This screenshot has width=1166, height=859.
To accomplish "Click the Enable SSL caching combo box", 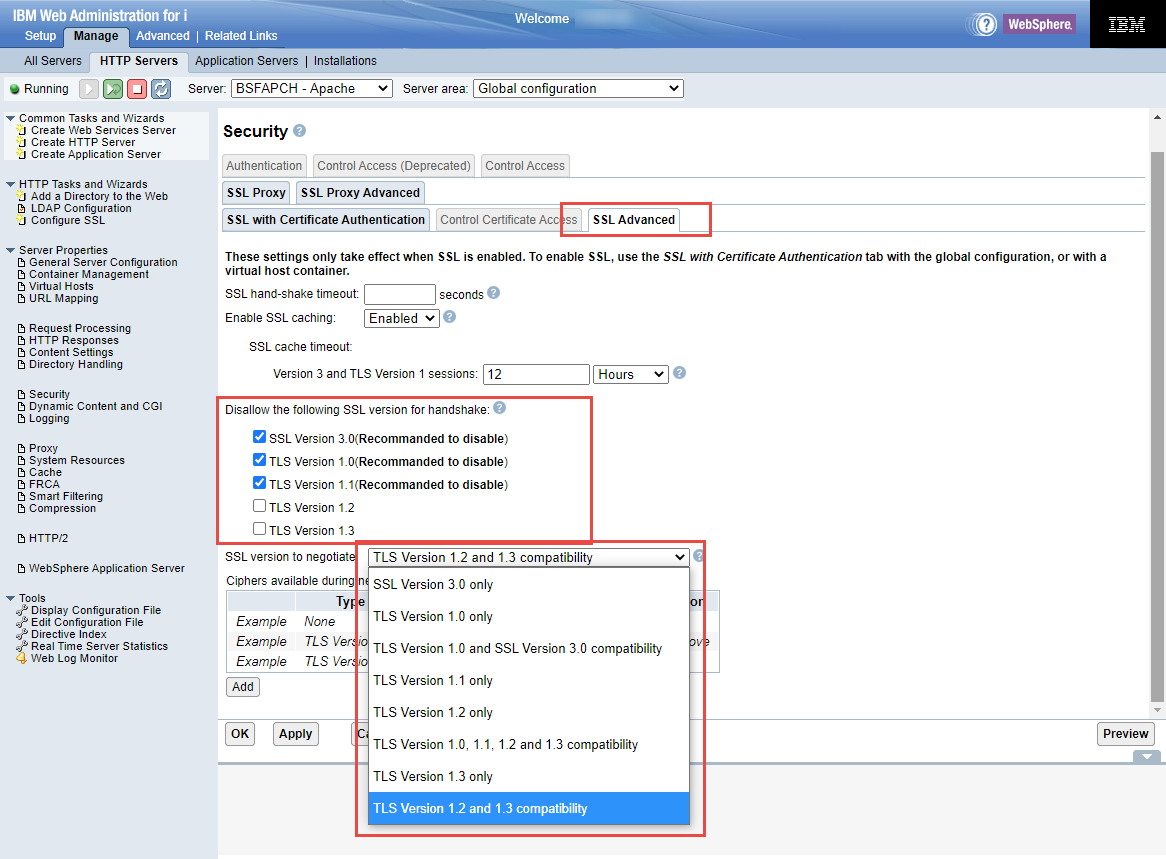I will point(401,318).
